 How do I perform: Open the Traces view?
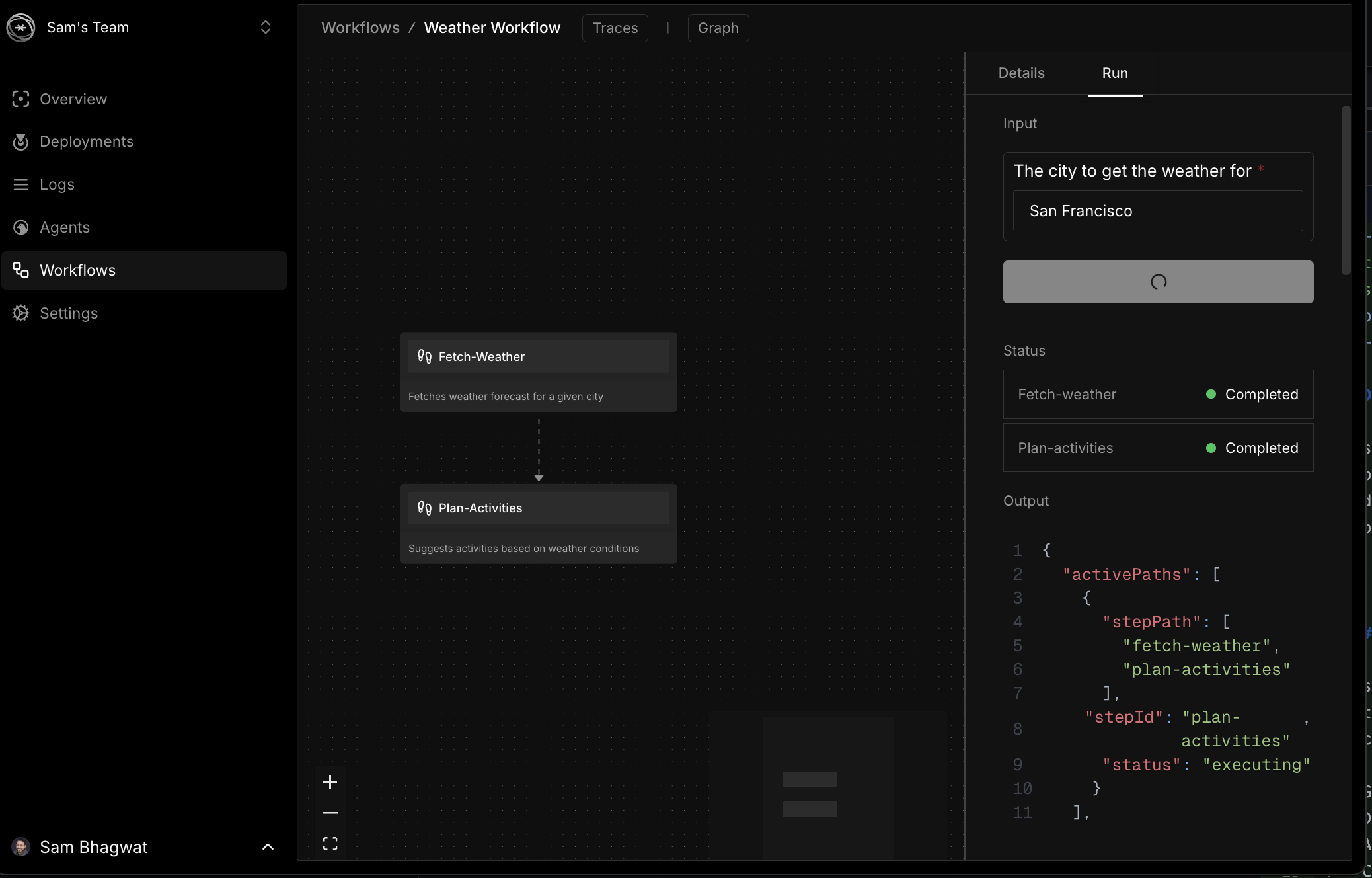click(x=615, y=28)
